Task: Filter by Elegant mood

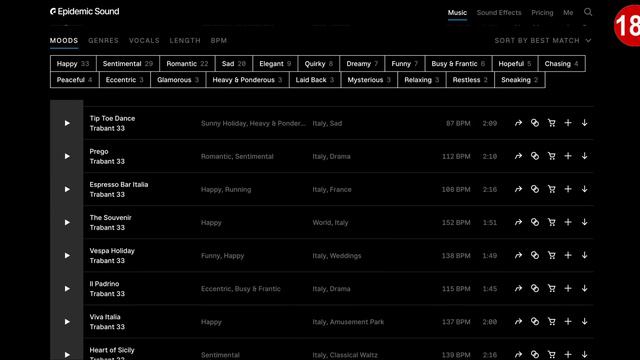Action: (275, 64)
